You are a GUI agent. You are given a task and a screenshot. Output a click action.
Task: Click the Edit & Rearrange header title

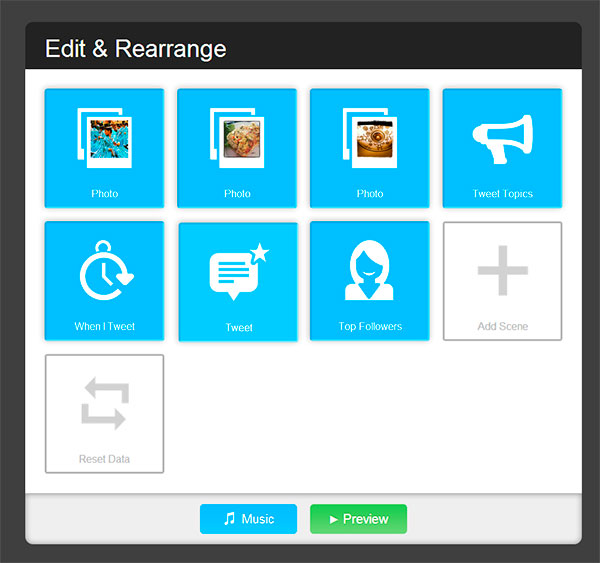(x=136, y=49)
